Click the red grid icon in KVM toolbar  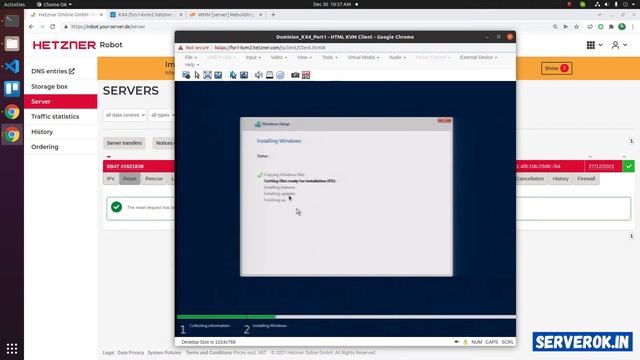[x=306, y=75]
